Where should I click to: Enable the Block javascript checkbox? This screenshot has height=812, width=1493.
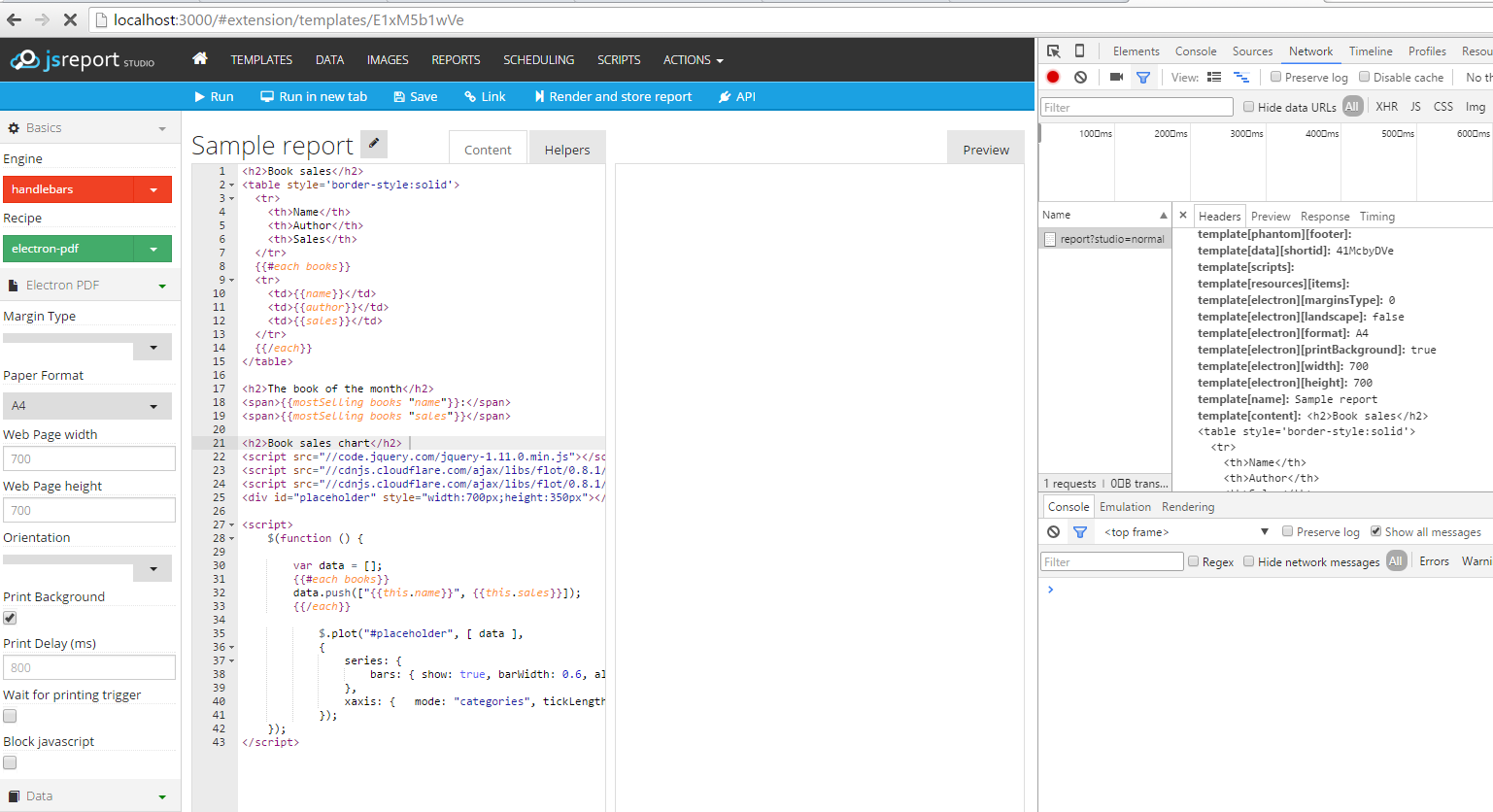click(9, 762)
